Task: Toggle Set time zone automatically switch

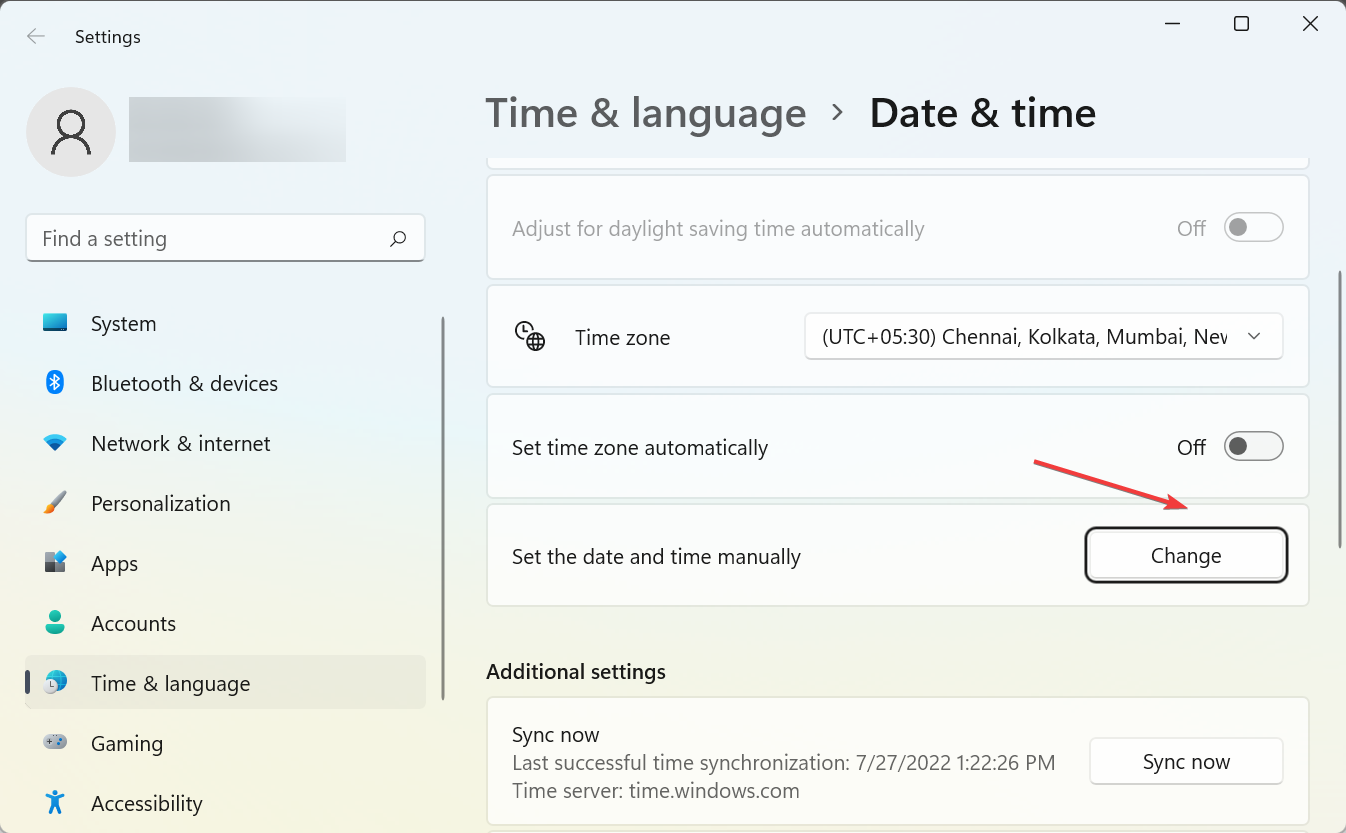Action: 1253,447
